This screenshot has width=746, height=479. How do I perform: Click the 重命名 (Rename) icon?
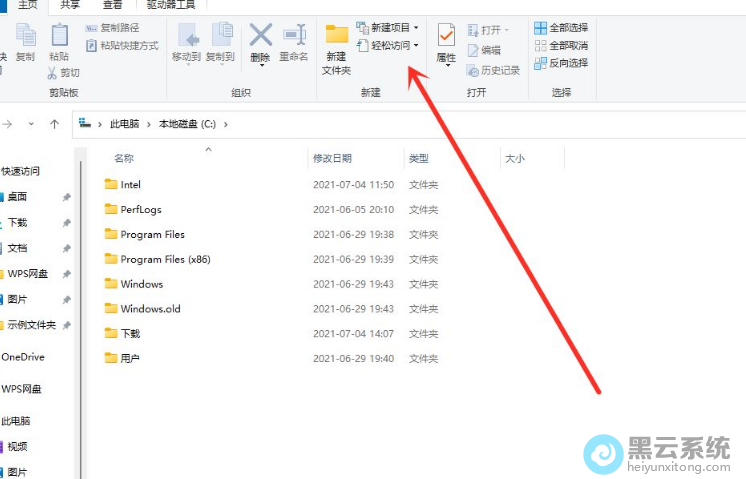click(293, 37)
